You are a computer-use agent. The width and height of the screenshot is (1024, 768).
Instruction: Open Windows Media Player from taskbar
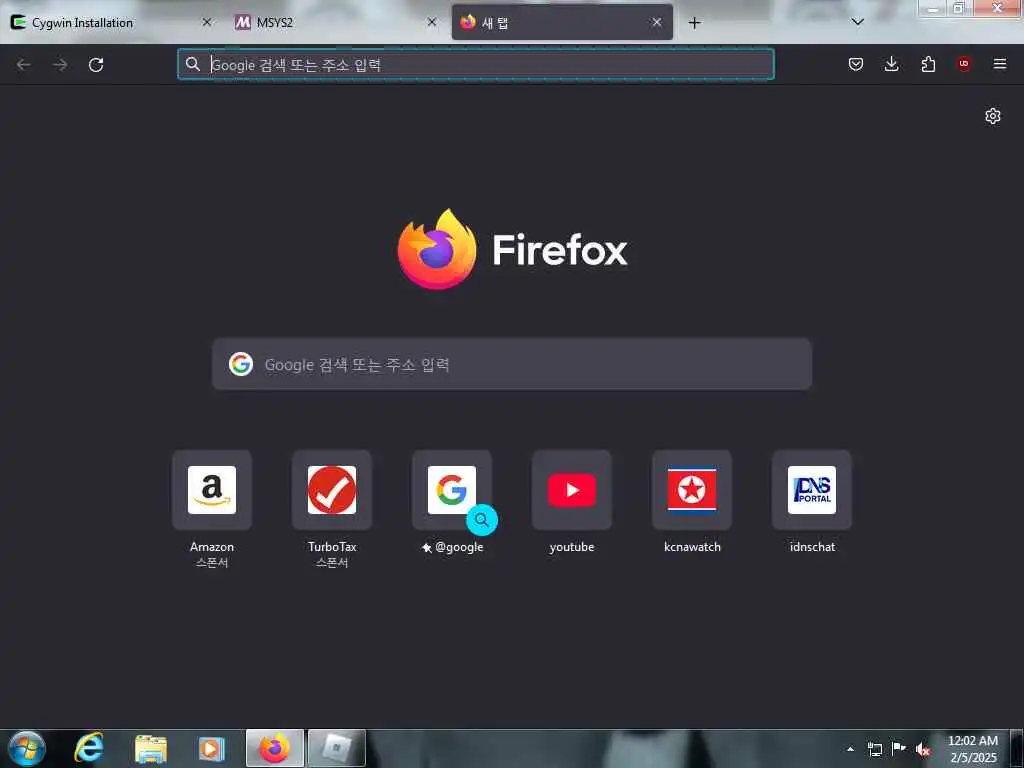tap(211, 749)
